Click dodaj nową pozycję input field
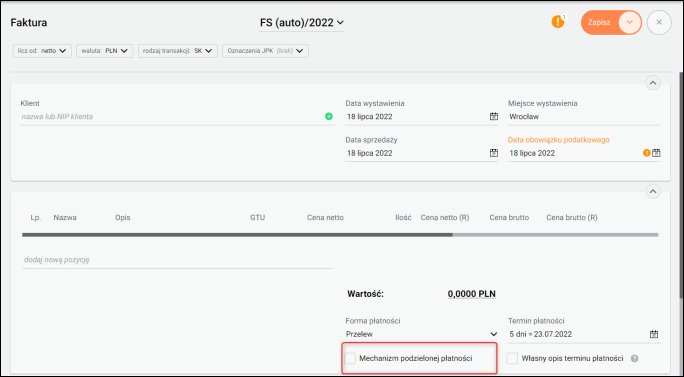 pyautogui.click(x=178, y=260)
